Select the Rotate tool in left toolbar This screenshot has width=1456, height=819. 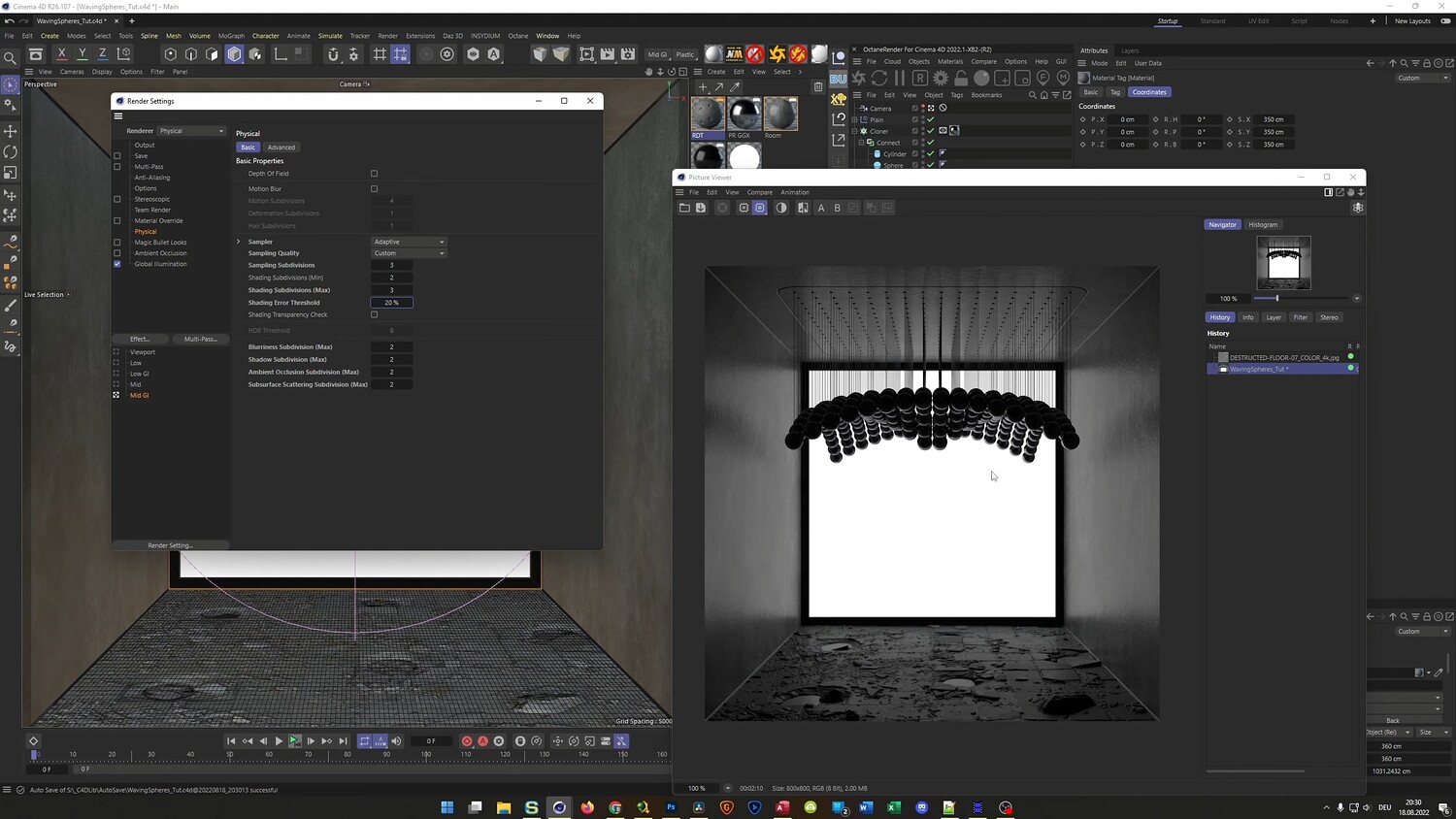[x=11, y=152]
